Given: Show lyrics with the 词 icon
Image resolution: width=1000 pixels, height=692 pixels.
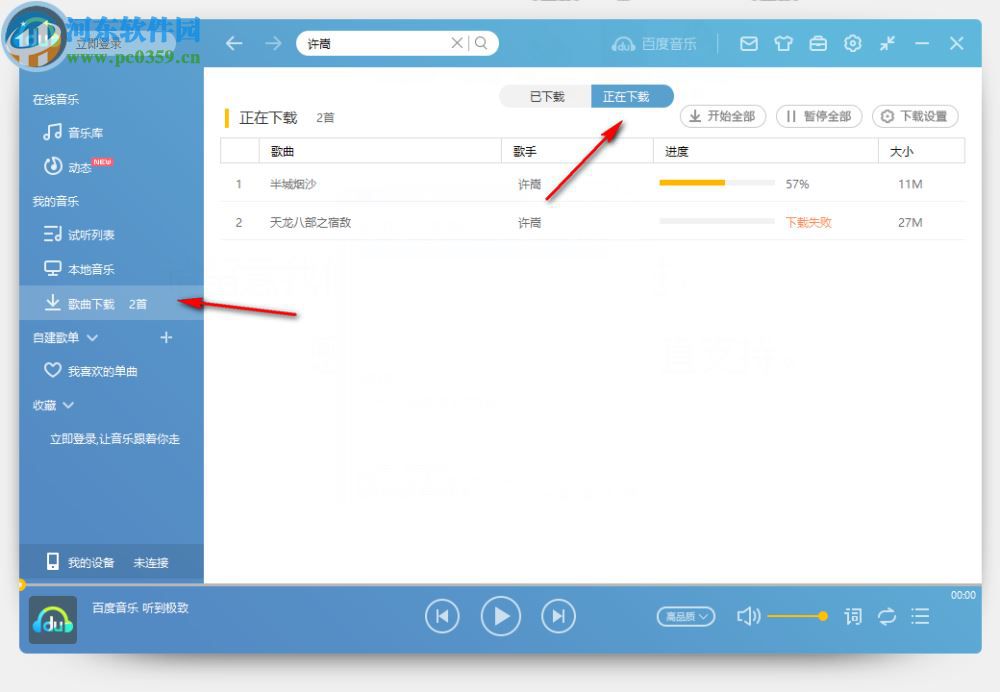Looking at the screenshot, I should tap(853, 617).
